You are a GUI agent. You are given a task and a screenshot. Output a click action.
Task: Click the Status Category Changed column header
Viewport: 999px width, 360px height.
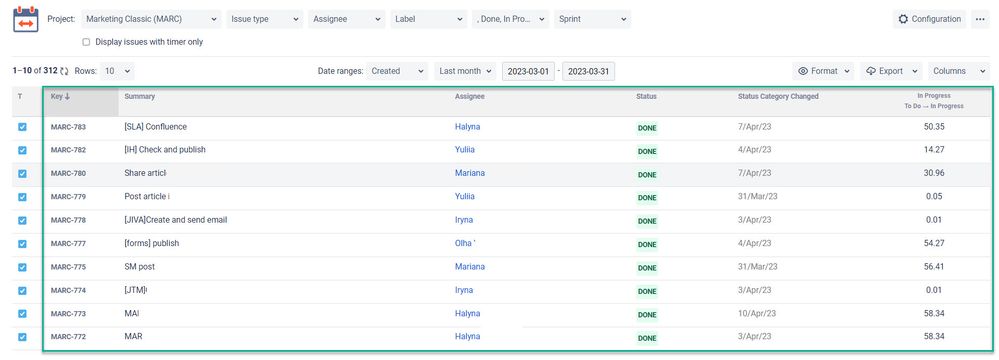[778, 97]
